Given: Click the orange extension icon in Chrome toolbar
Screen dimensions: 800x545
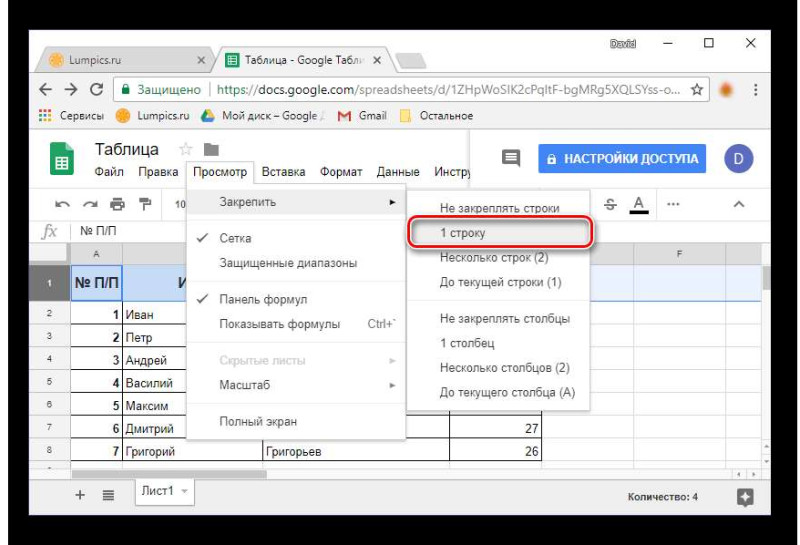Looking at the screenshot, I should coord(726,90).
